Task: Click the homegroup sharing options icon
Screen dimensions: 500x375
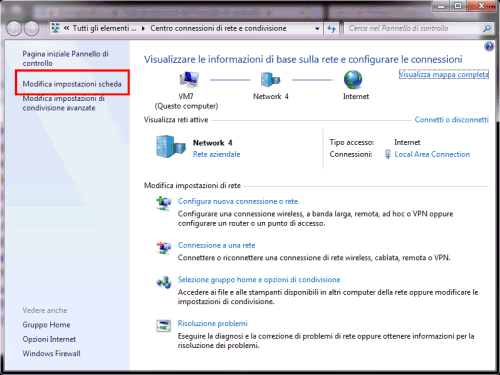Action: pyautogui.click(x=164, y=282)
